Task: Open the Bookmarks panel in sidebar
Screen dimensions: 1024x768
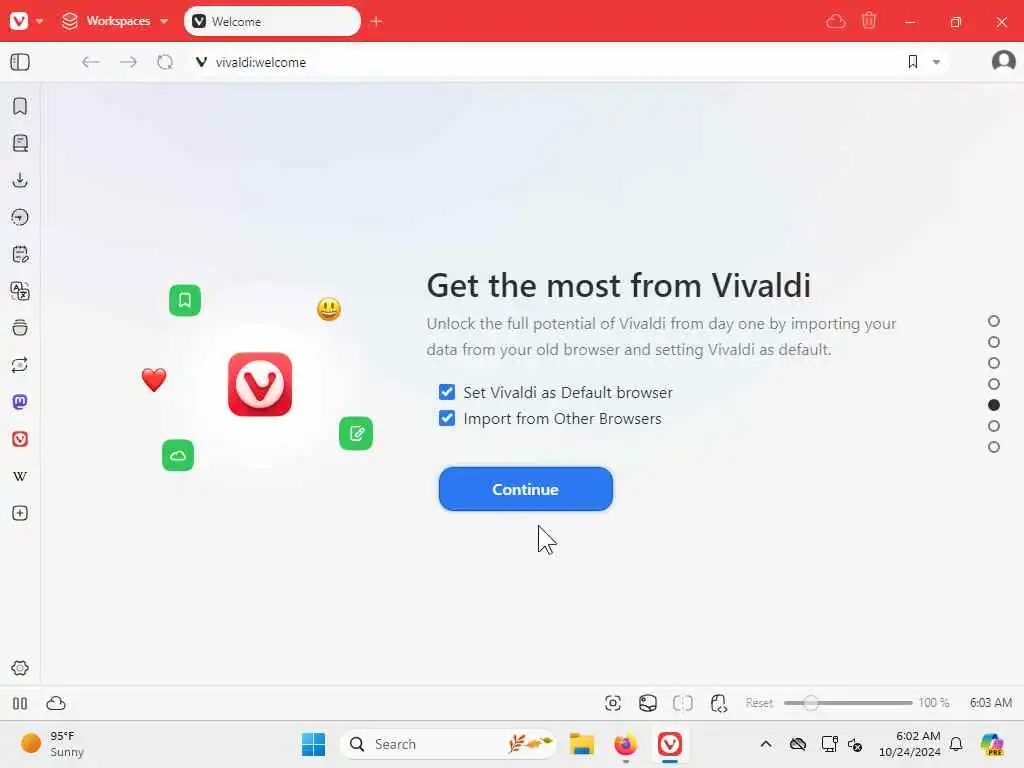Action: click(20, 106)
